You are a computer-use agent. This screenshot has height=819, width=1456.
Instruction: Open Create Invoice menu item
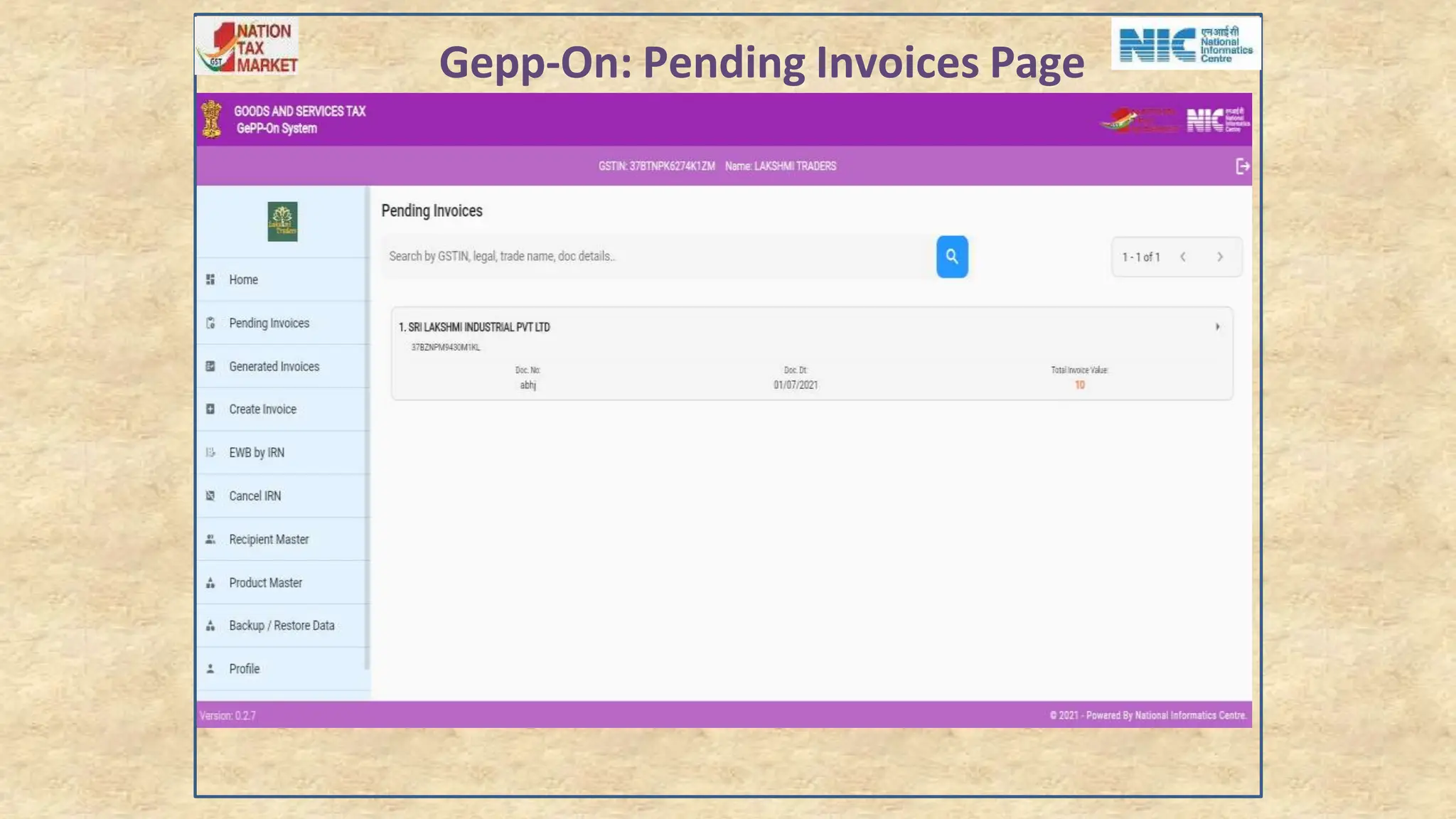coord(283,409)
